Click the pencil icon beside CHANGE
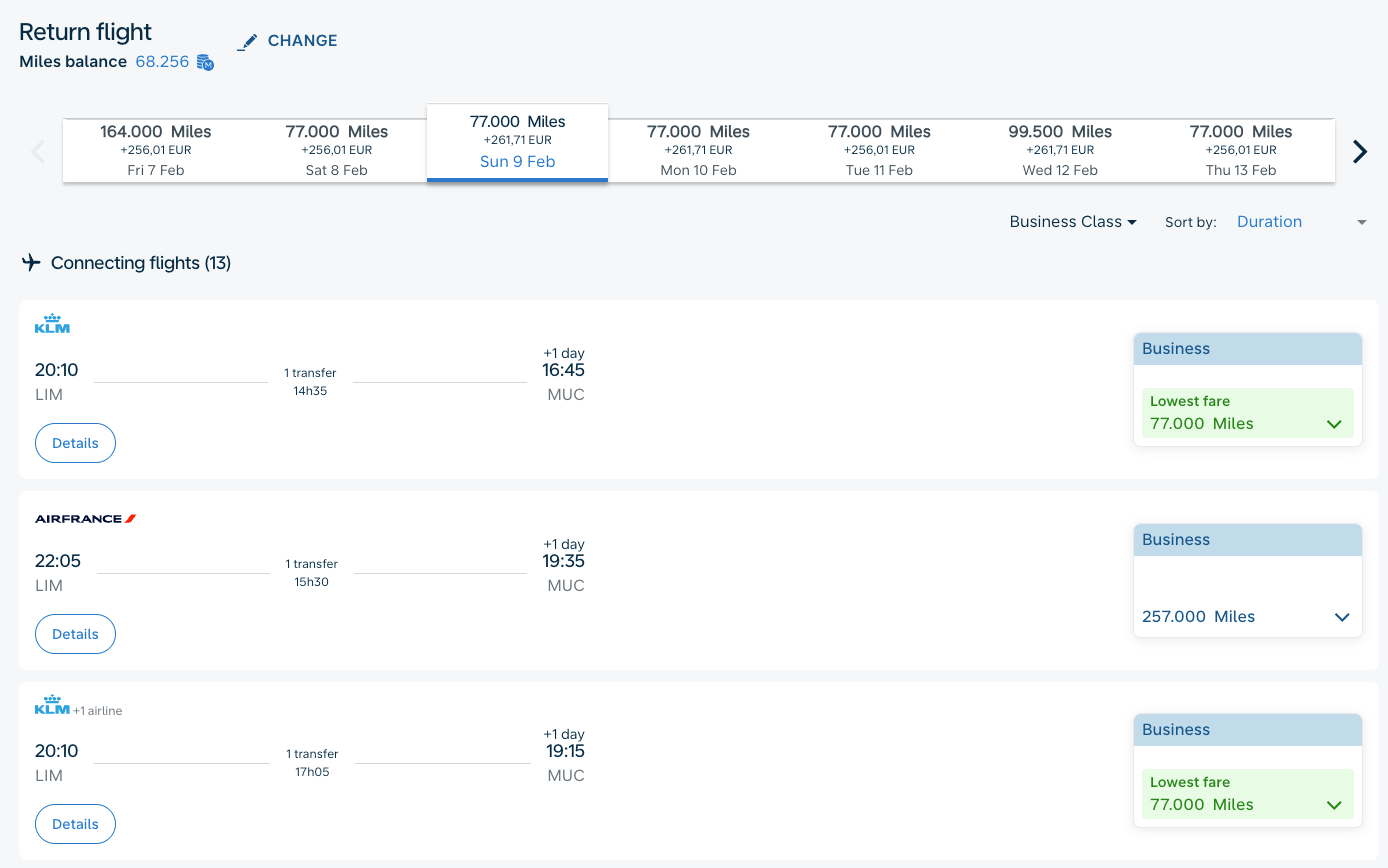Screen dimensions: 1388x868 coord(247,41)
